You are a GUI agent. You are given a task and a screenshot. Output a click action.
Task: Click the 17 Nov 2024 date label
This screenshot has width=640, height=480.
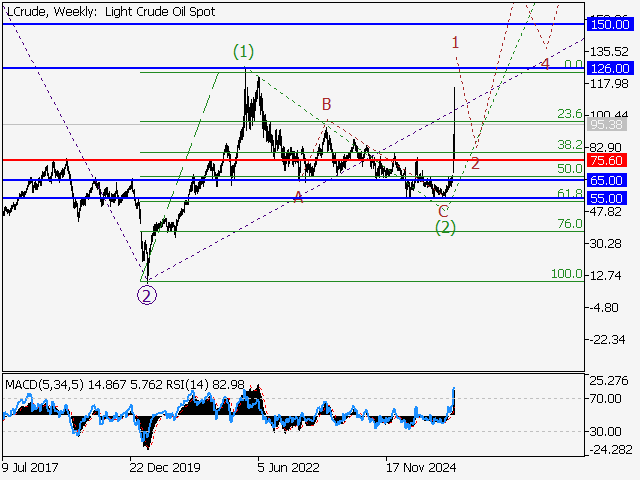point(422,466)
